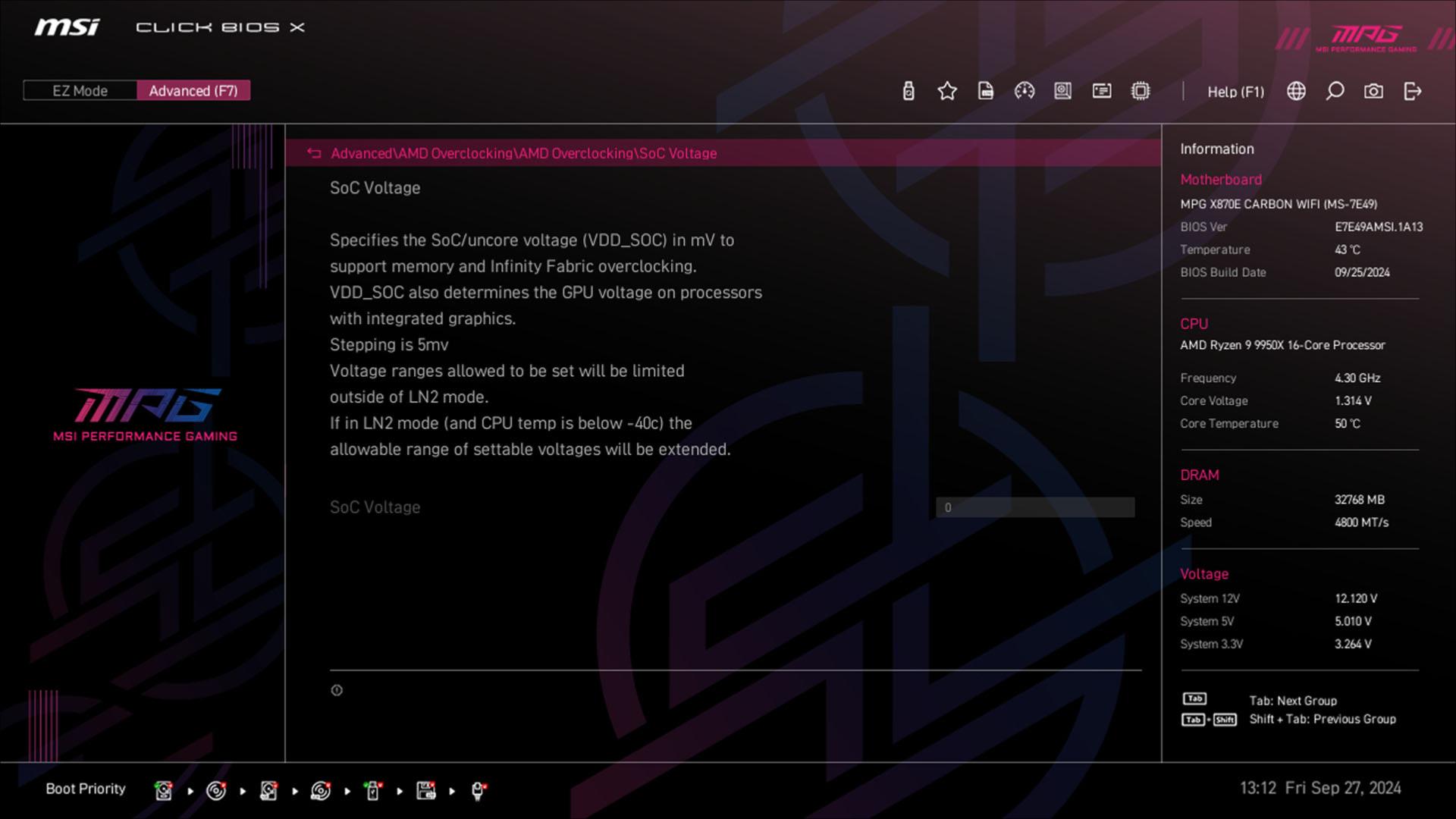Click first boot priority hard drive icon
The image size is (1456, 819).
point(163,790)
